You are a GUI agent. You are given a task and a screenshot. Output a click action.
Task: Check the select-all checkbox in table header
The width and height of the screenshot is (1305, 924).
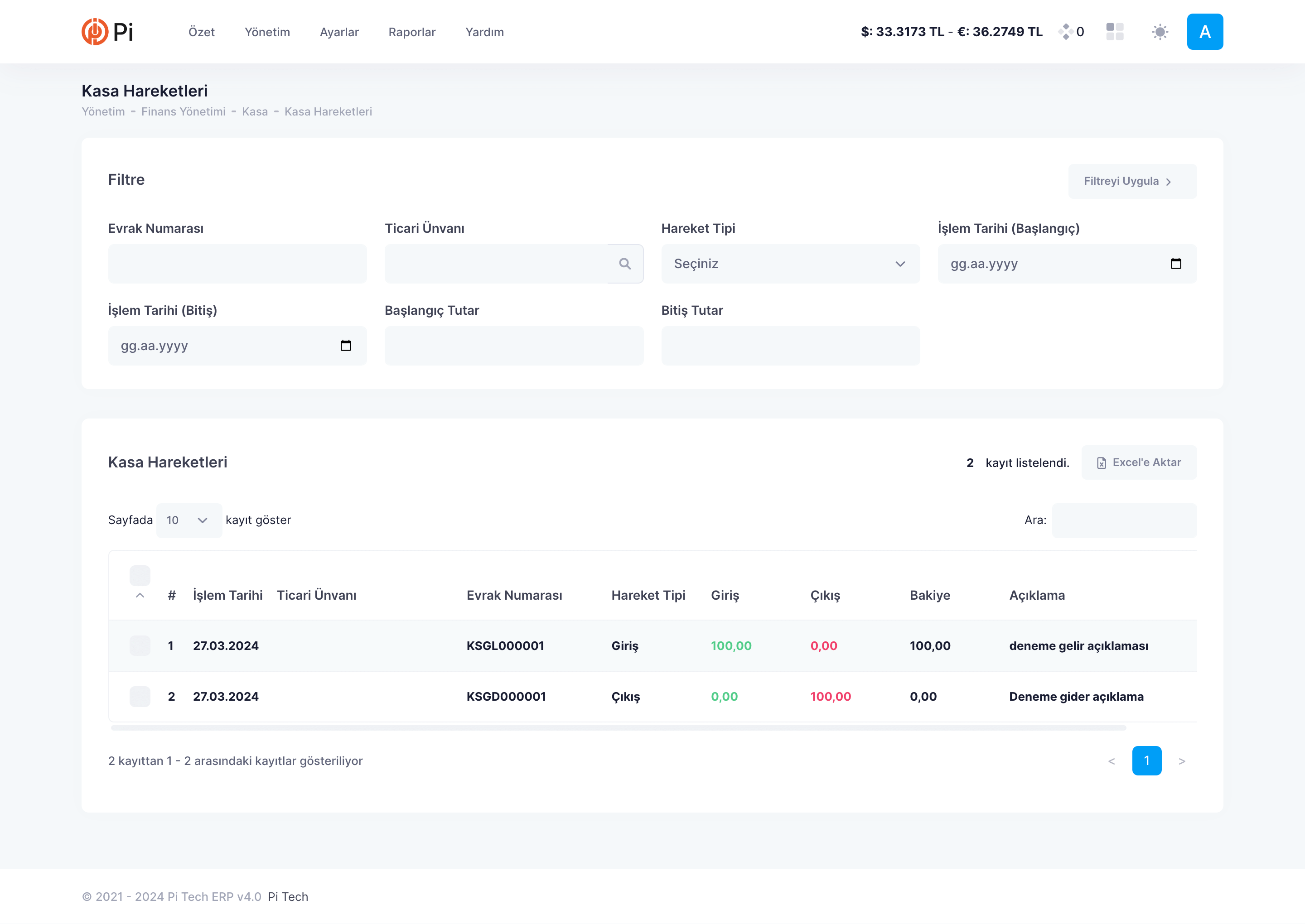pyautogui.click(x=140, y=576)
